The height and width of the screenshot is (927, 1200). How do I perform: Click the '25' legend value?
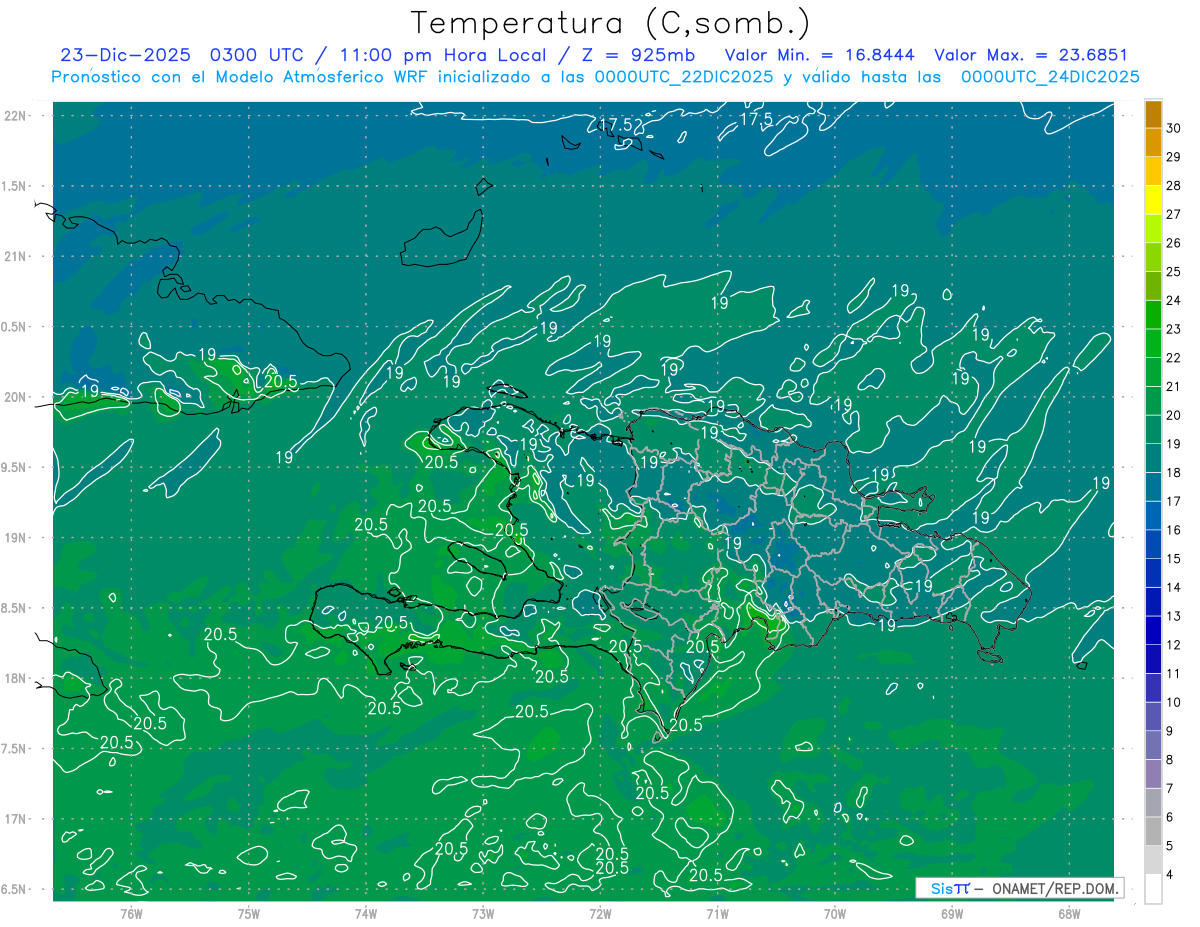point(1174,272)
